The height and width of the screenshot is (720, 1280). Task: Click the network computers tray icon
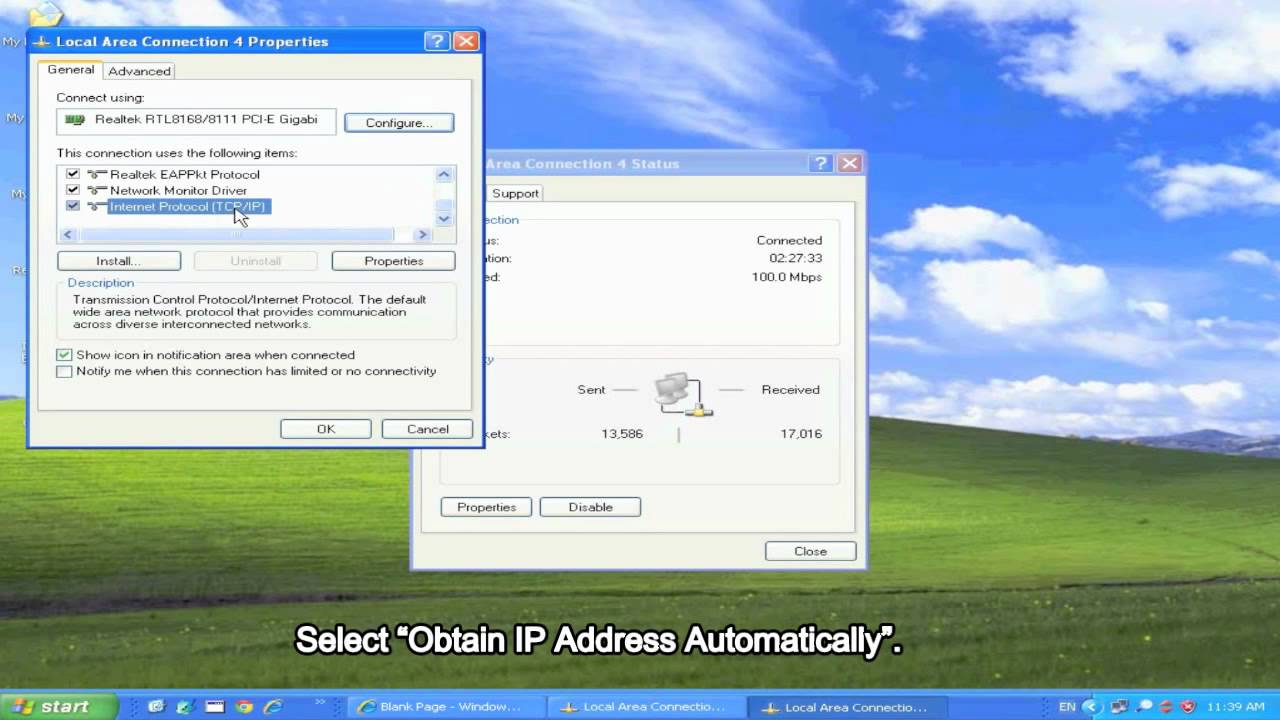coord(1121,706)
